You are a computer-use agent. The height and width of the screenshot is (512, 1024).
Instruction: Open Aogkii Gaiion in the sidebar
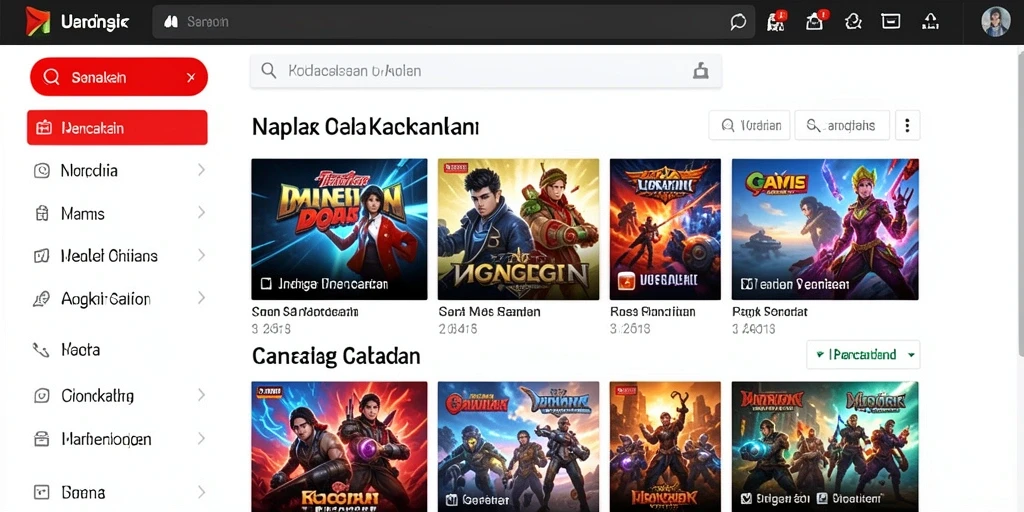point(106,299)
